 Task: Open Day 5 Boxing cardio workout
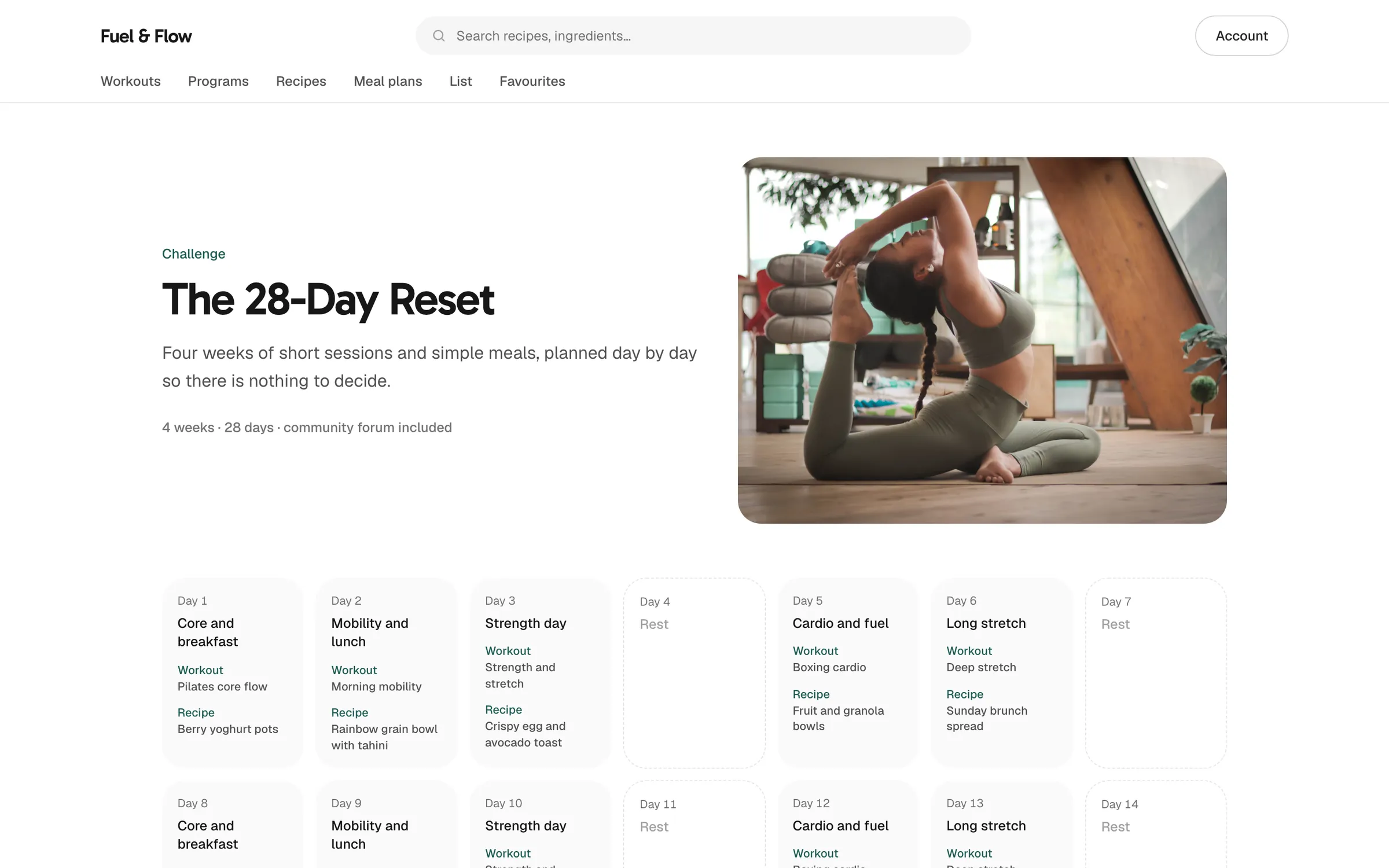(x=829, y=667)
